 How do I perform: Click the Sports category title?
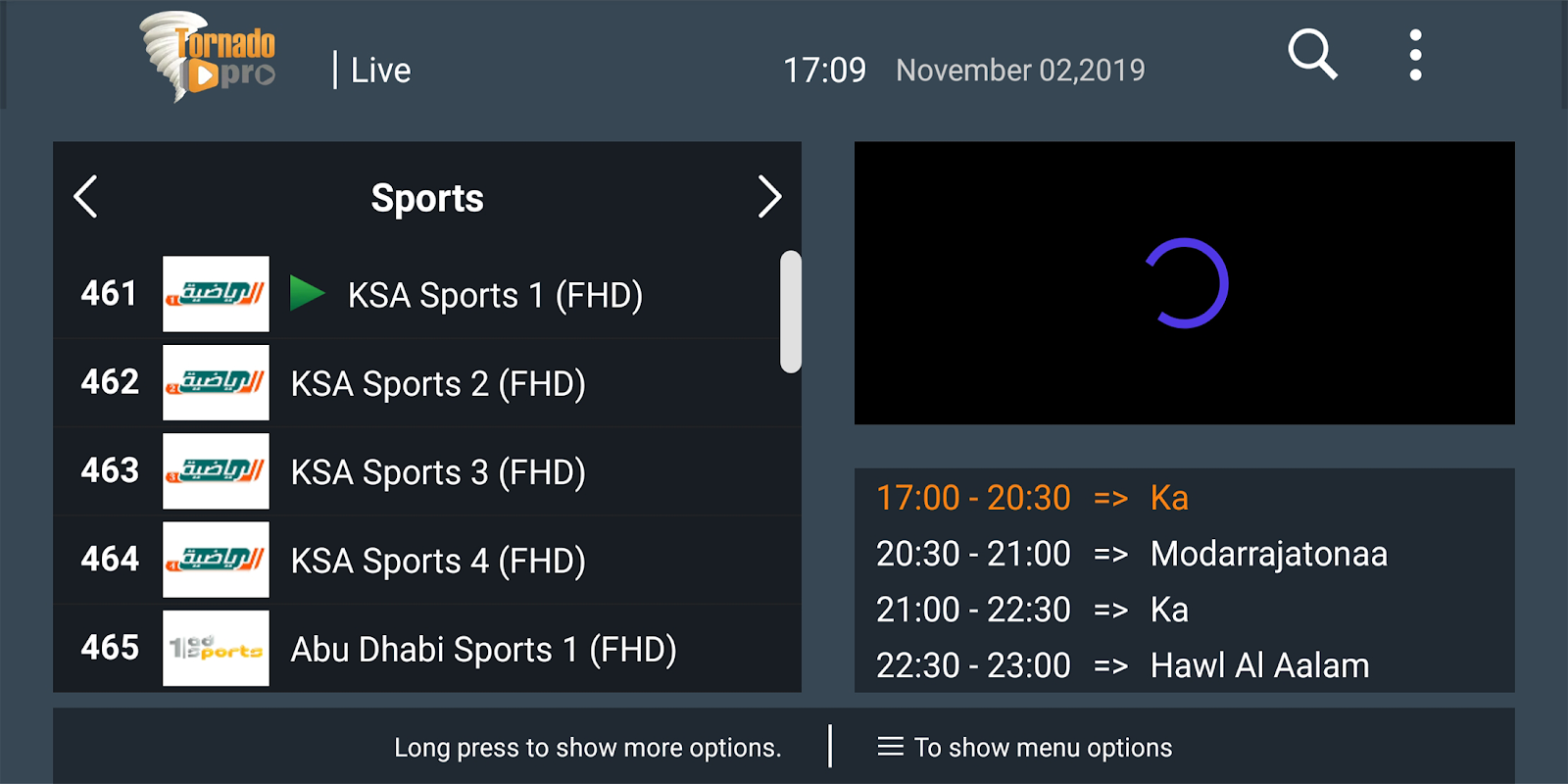click(x=427, y=198)
